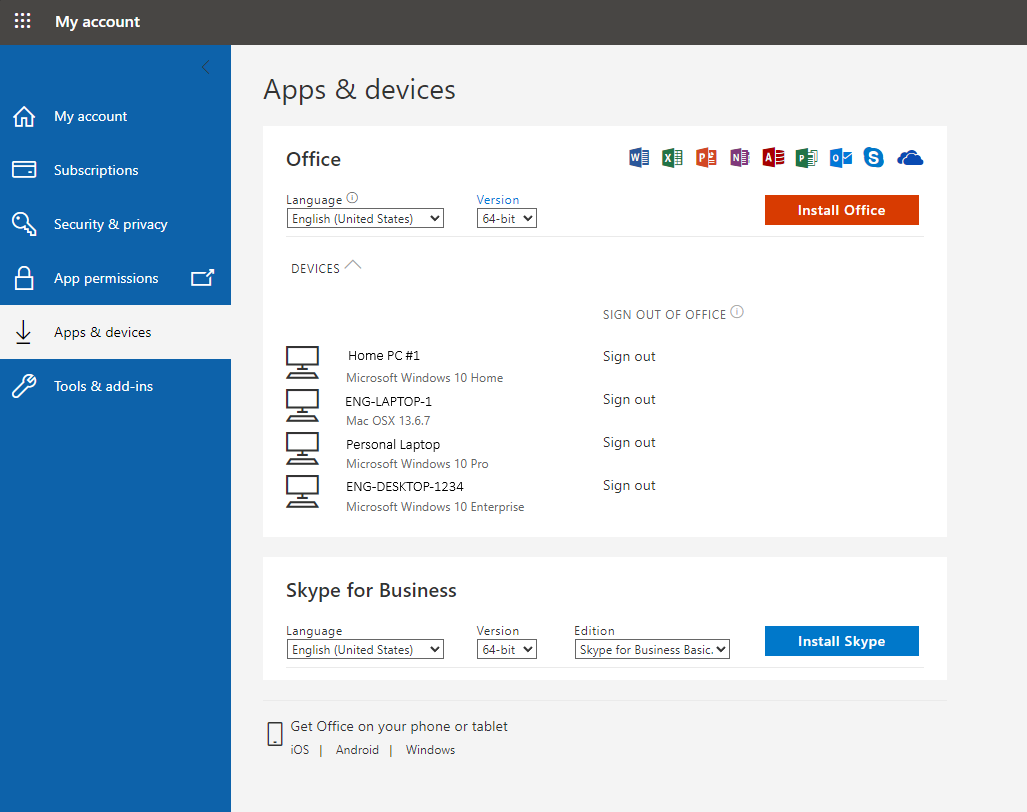Click the info icon next to Language
1027x812 pixels.
coord(352,198)
